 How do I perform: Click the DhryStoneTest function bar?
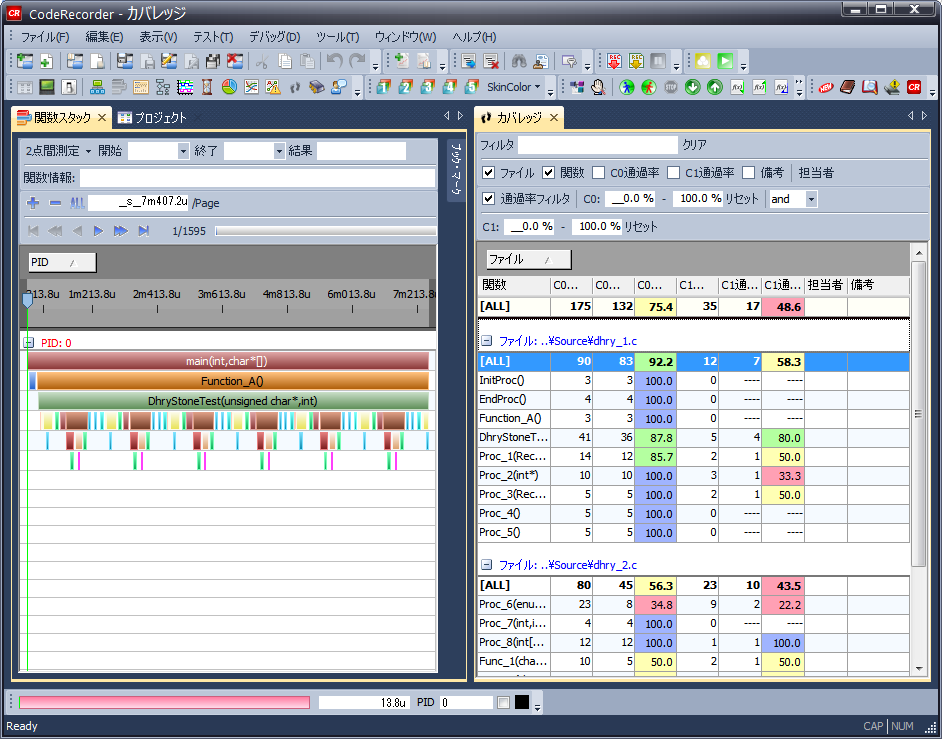click(233, 401)
